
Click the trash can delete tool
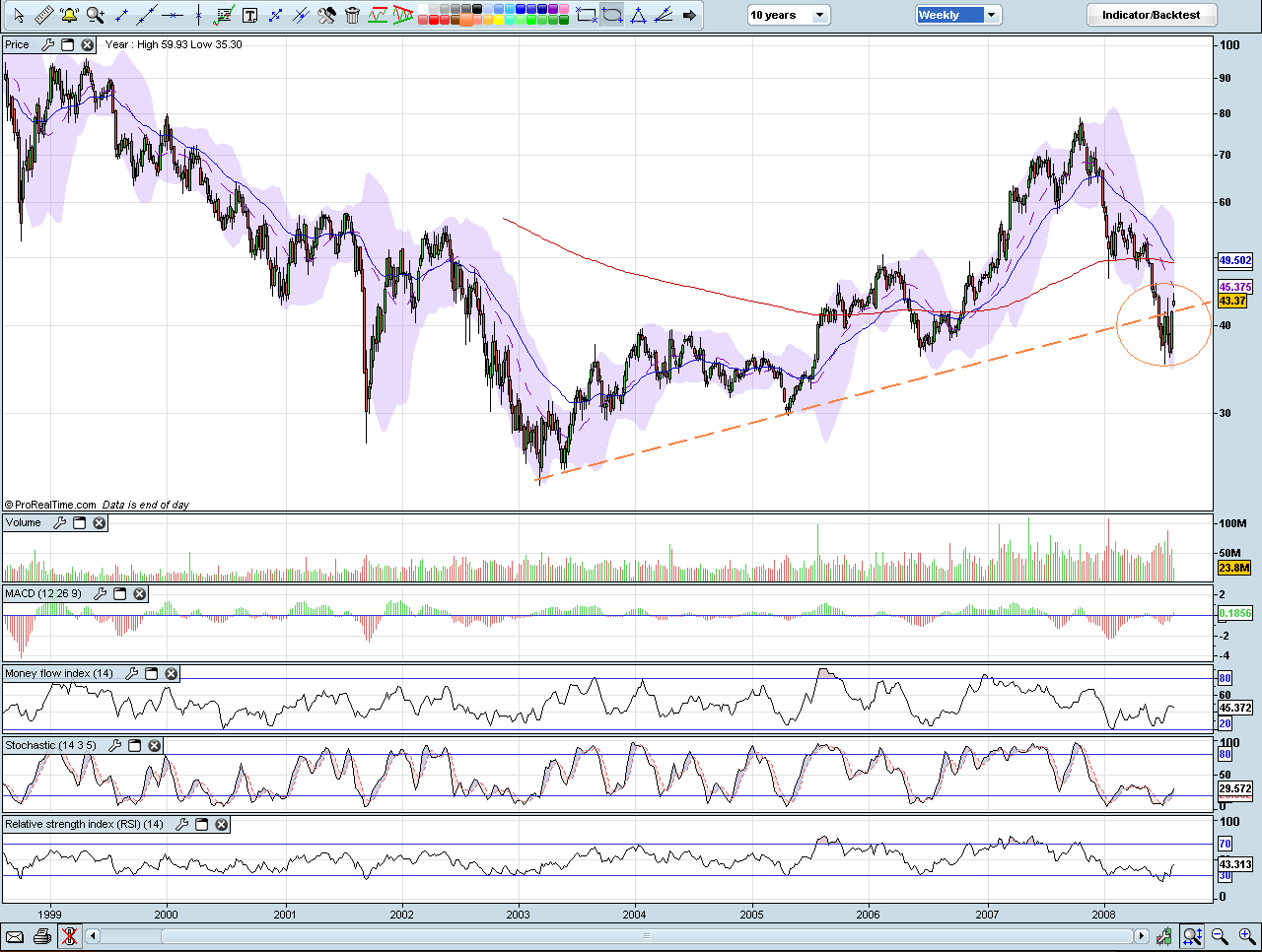[352, 15]
